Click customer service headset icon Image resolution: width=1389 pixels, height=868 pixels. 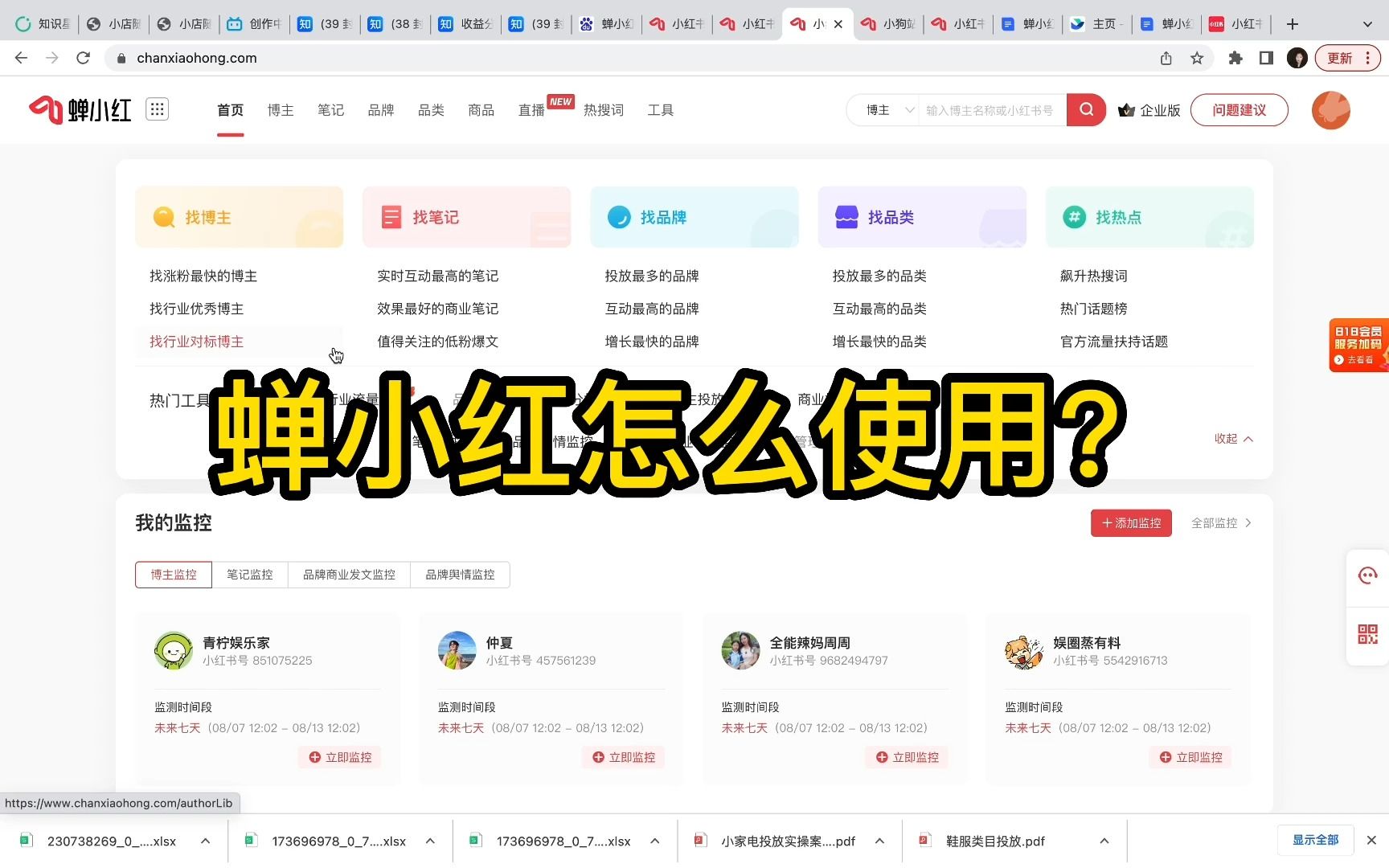click(1367, 575)
